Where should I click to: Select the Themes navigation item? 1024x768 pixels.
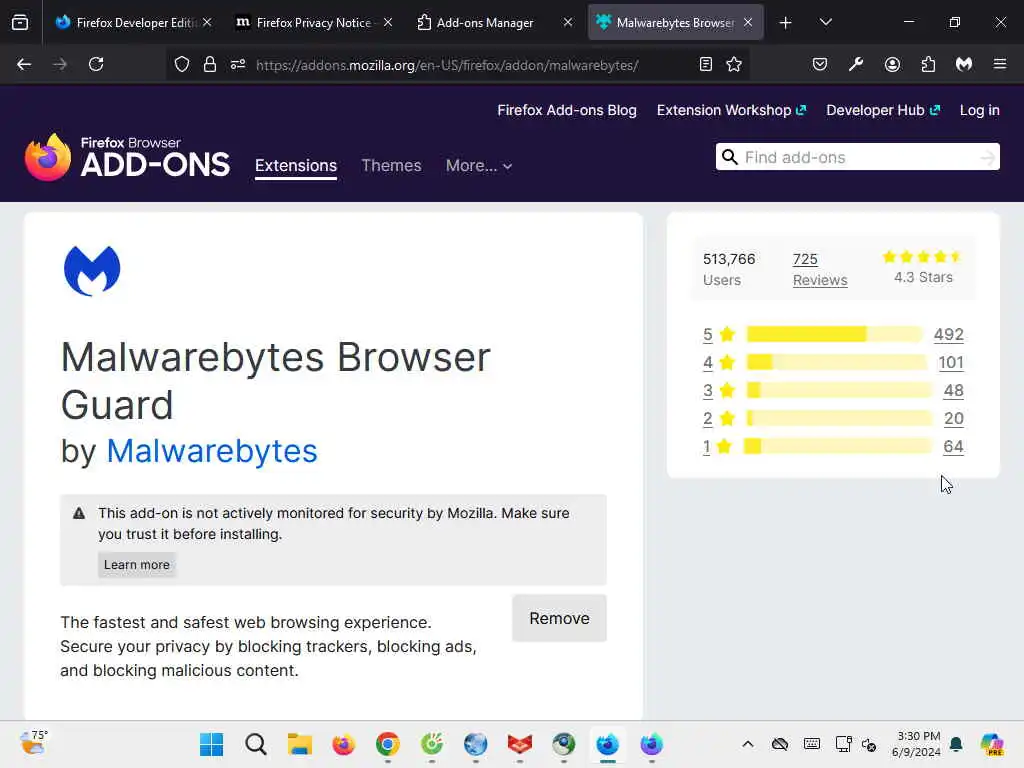[391, 166]
